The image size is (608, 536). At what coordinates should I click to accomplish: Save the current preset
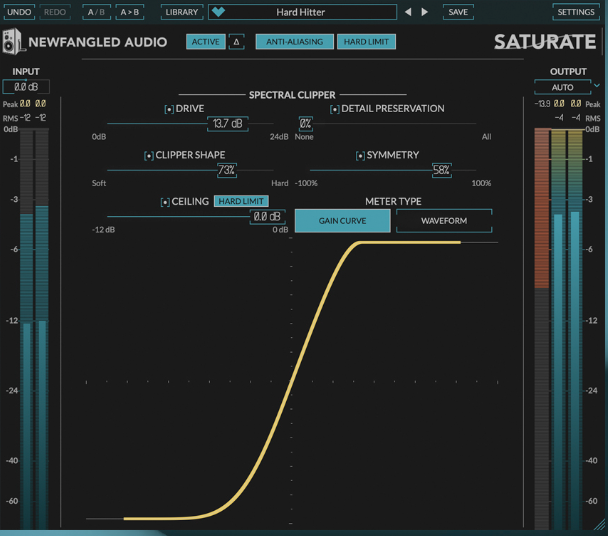[x=458, y=12]
